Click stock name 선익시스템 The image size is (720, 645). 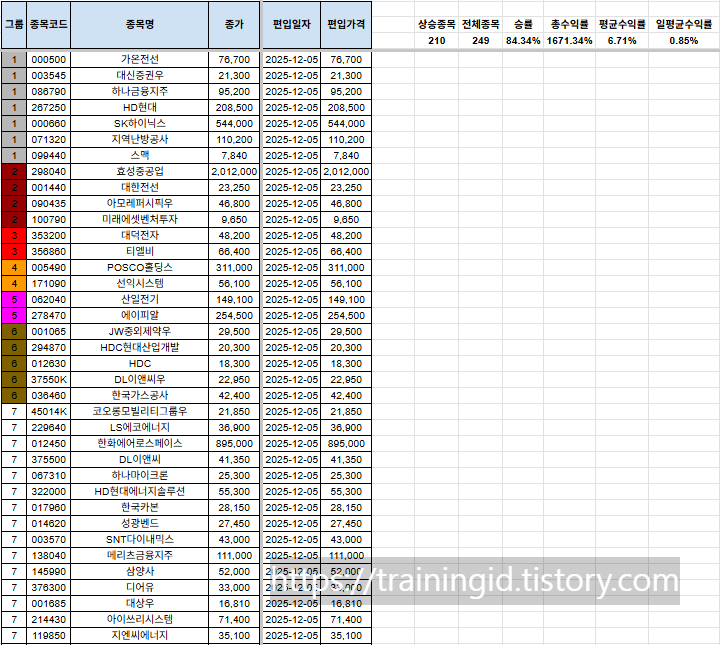point(140,284)
